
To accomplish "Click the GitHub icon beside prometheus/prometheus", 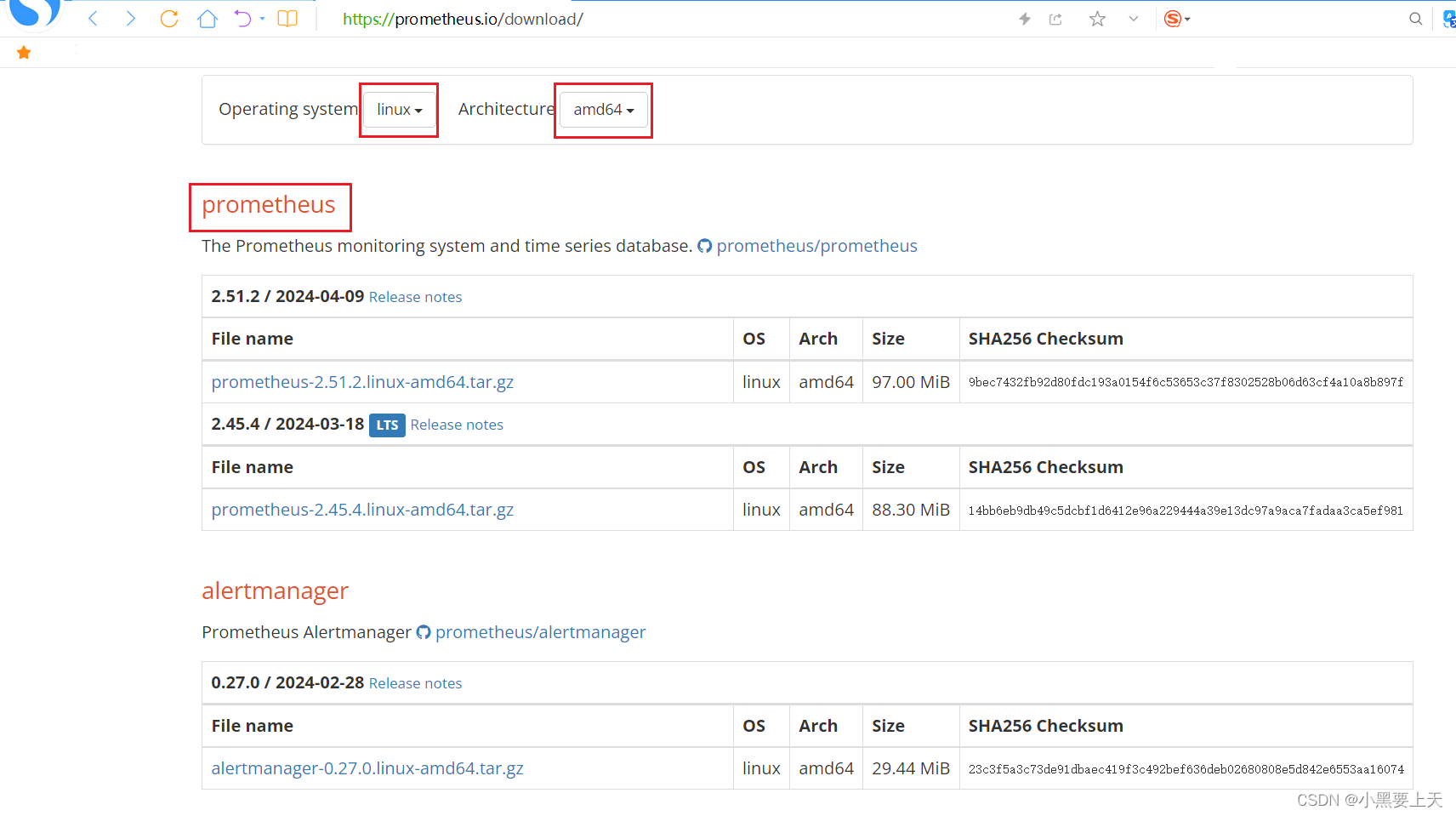I will 705,246.
